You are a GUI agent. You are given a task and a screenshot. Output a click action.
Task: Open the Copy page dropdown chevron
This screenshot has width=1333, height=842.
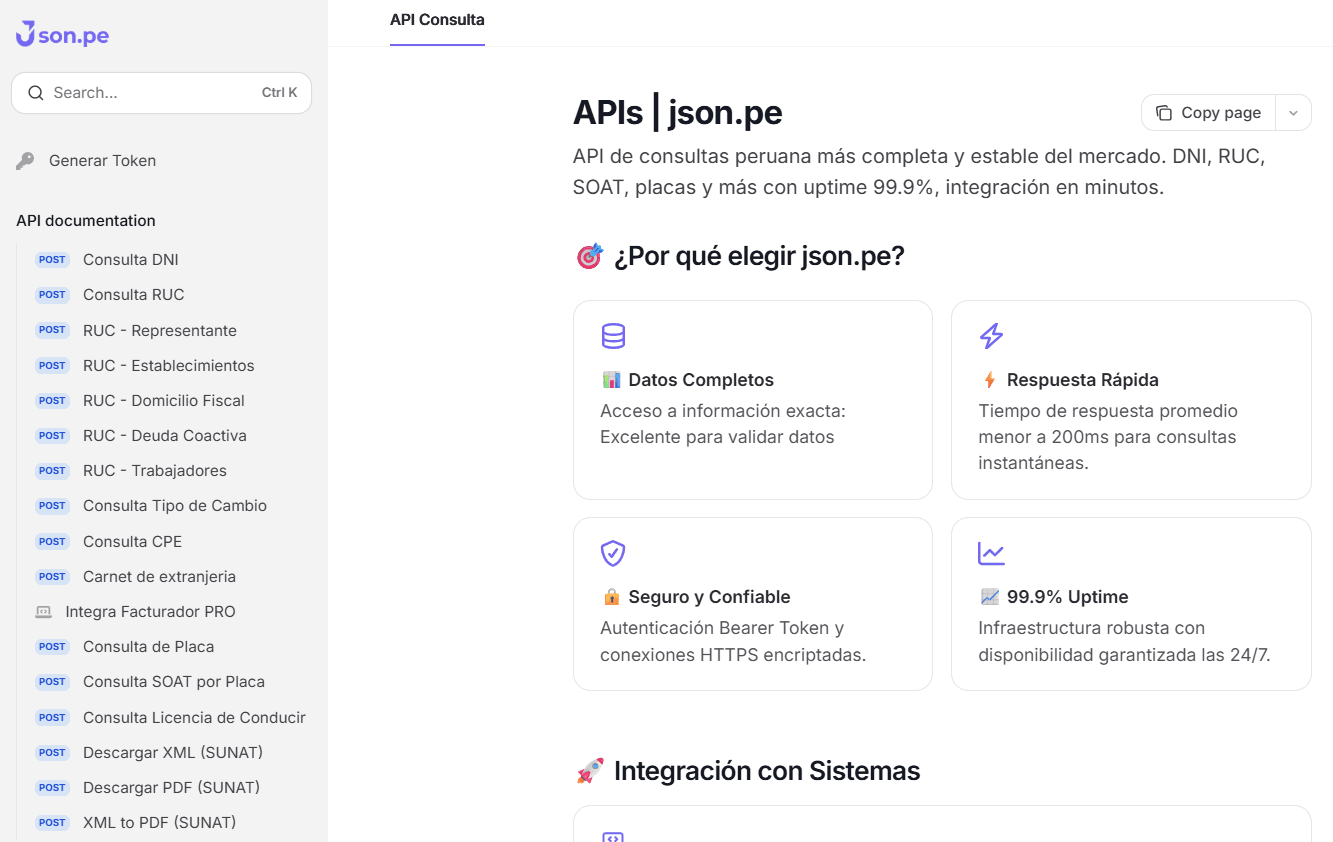pyautogui.click(x=1293, y=112)
